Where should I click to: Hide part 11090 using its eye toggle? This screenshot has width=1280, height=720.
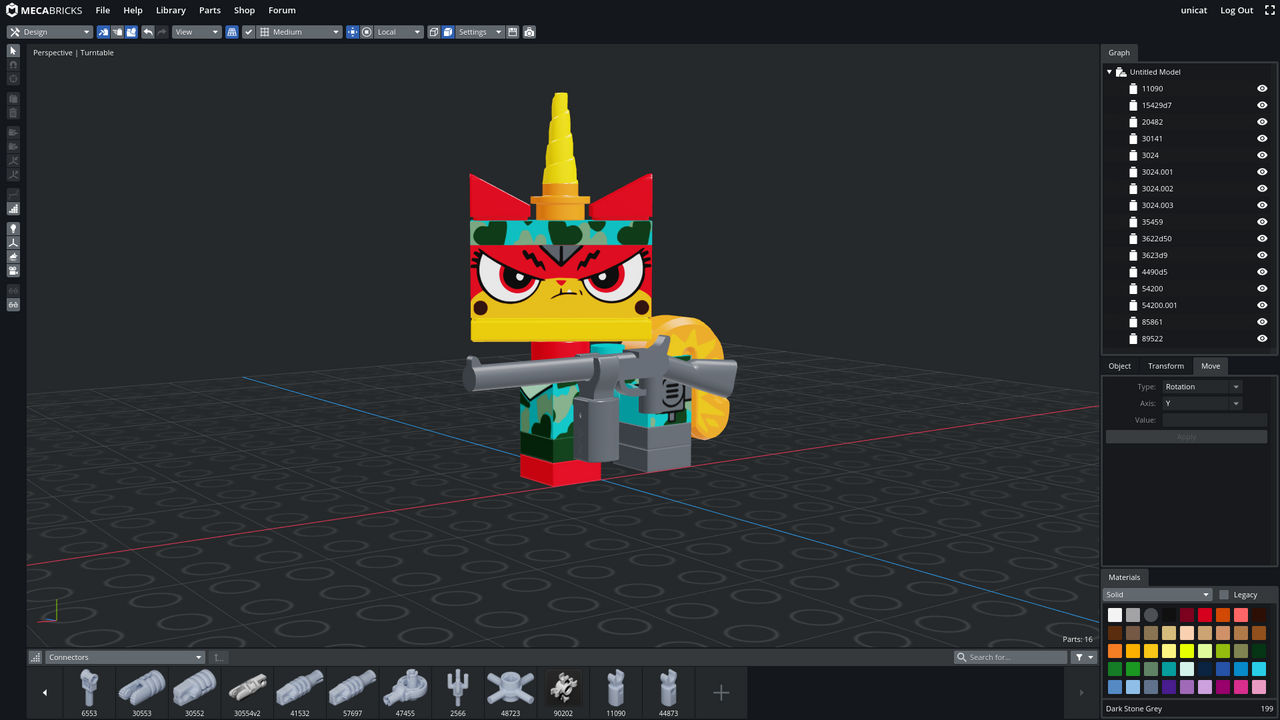[1262, 88]
